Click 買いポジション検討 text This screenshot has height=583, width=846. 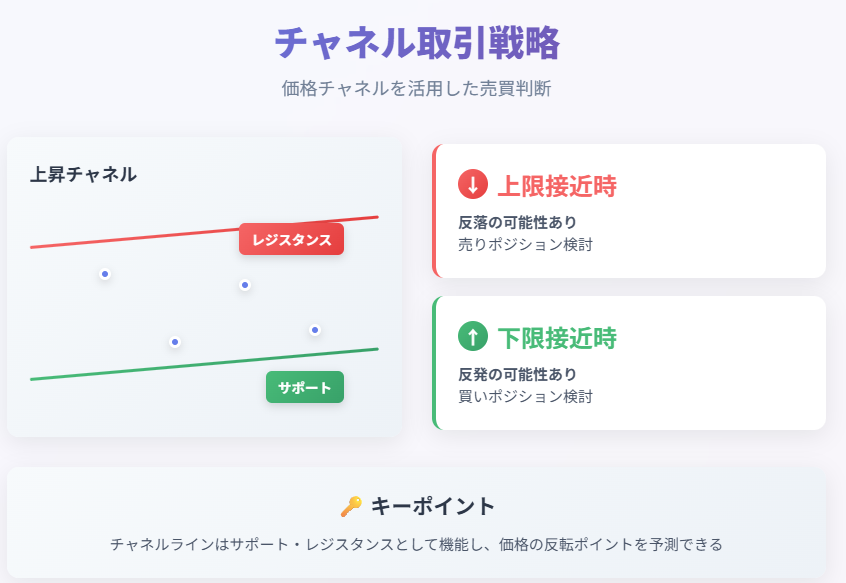[525, 396]
